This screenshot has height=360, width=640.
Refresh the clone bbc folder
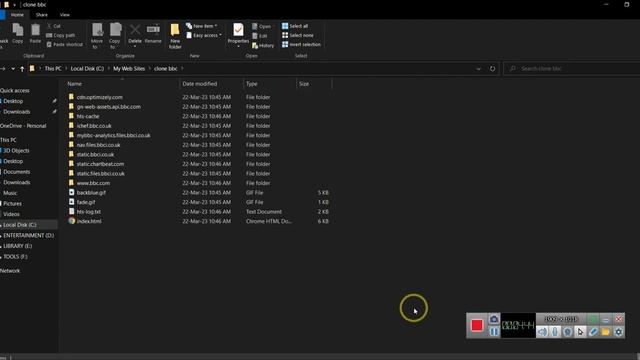click(492, 69)
